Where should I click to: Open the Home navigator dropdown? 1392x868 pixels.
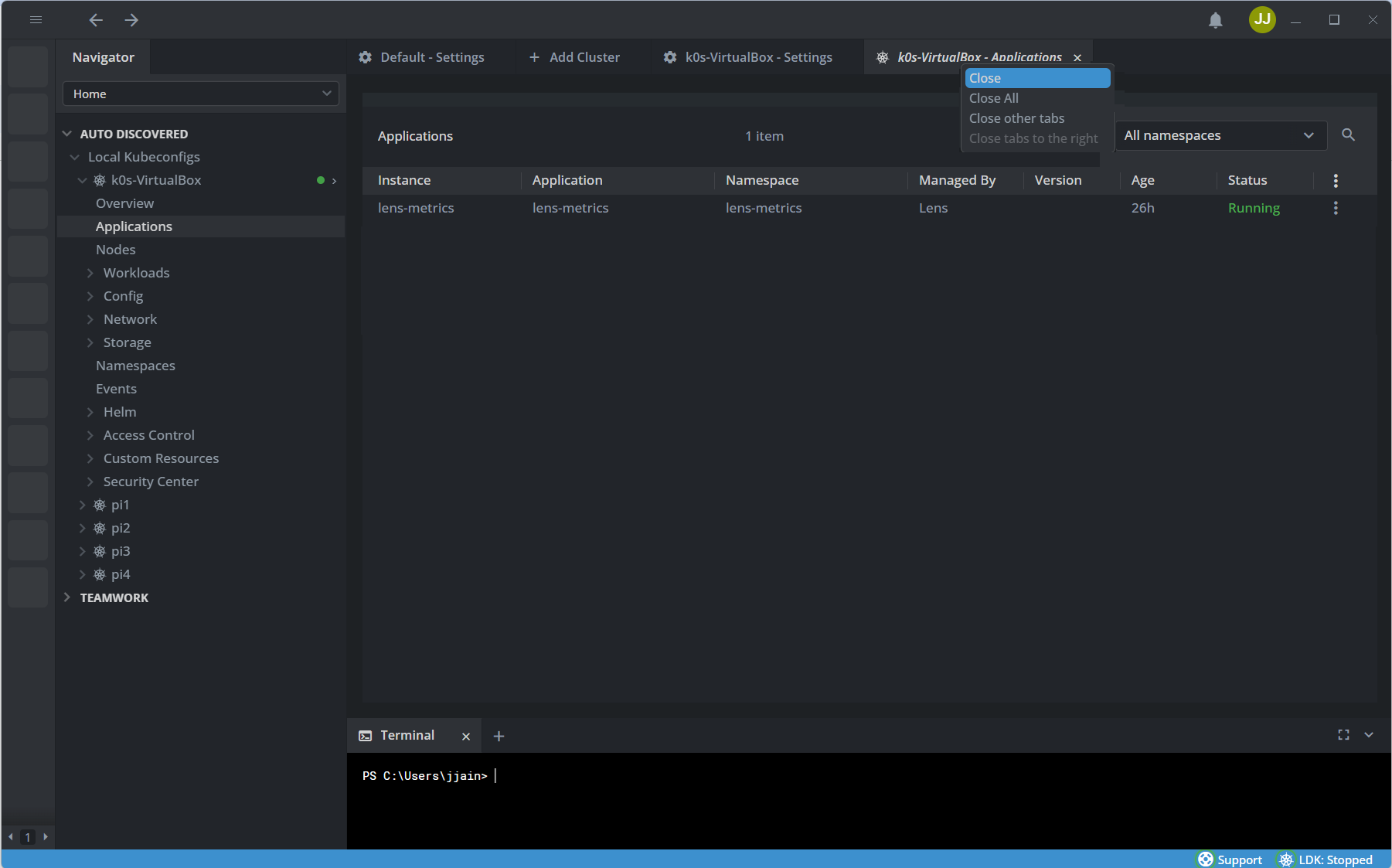click(201, 94)
